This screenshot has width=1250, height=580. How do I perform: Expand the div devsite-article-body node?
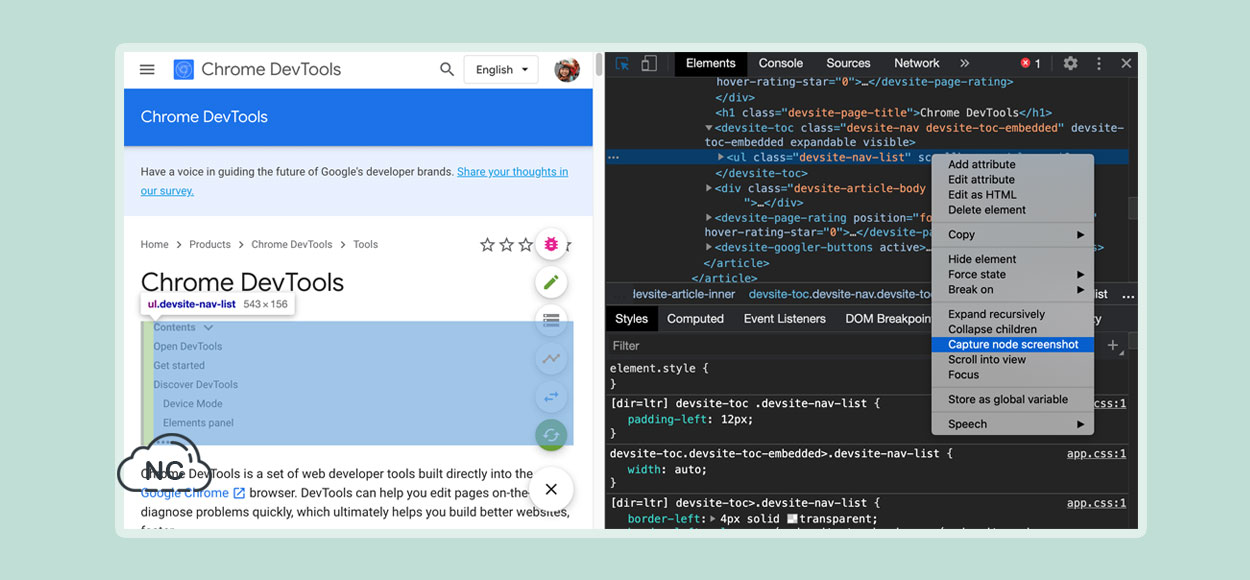point(709,188)
